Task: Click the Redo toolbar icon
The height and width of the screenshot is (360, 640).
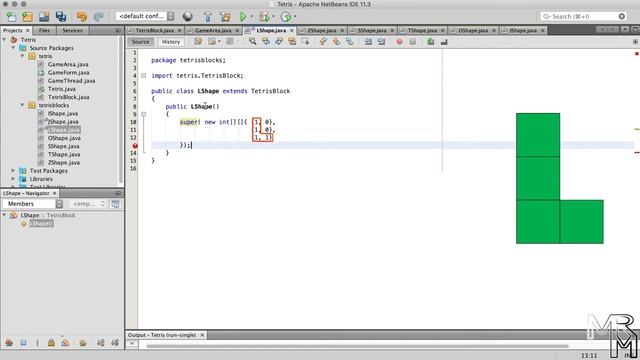Action: click(x=98, y=16)
